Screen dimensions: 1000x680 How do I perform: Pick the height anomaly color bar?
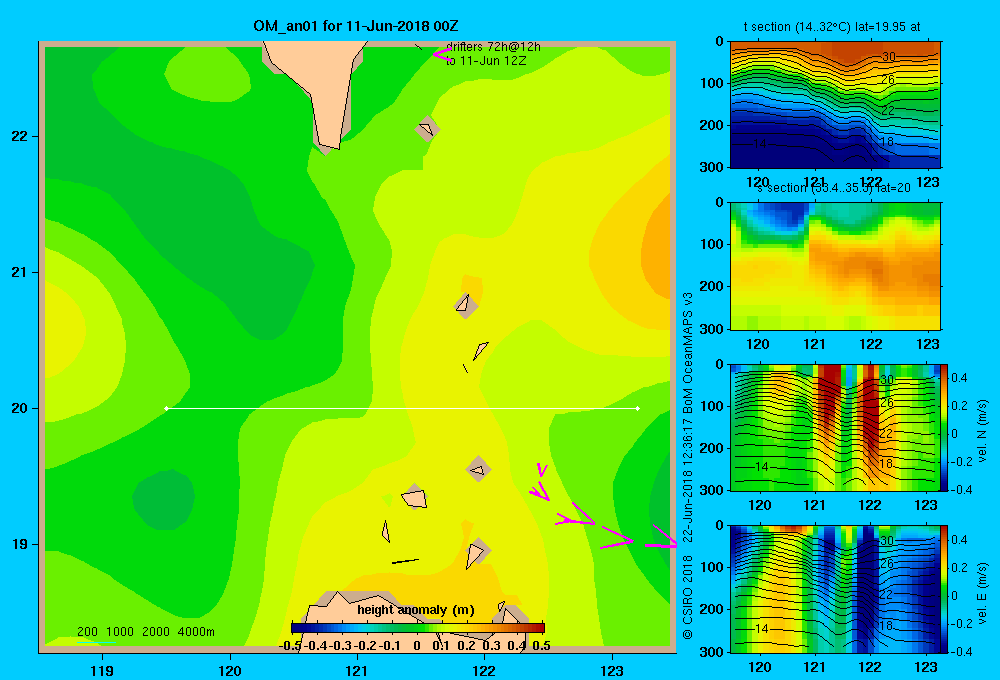[x=418, y=628]
